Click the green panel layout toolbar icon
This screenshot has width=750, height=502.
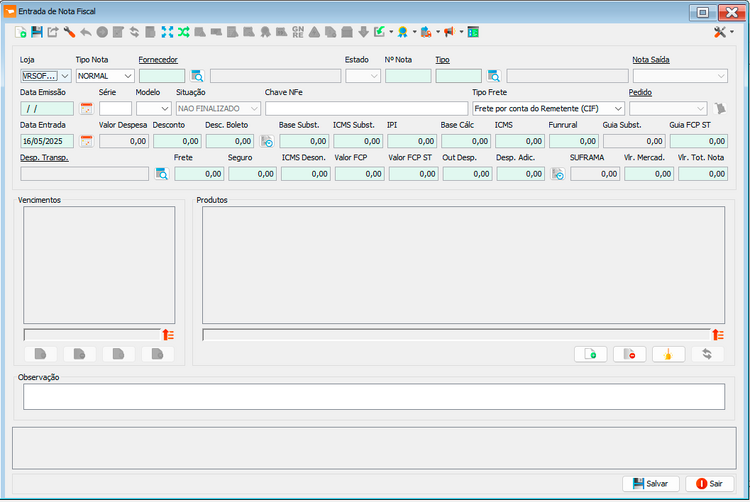[474, 33]
